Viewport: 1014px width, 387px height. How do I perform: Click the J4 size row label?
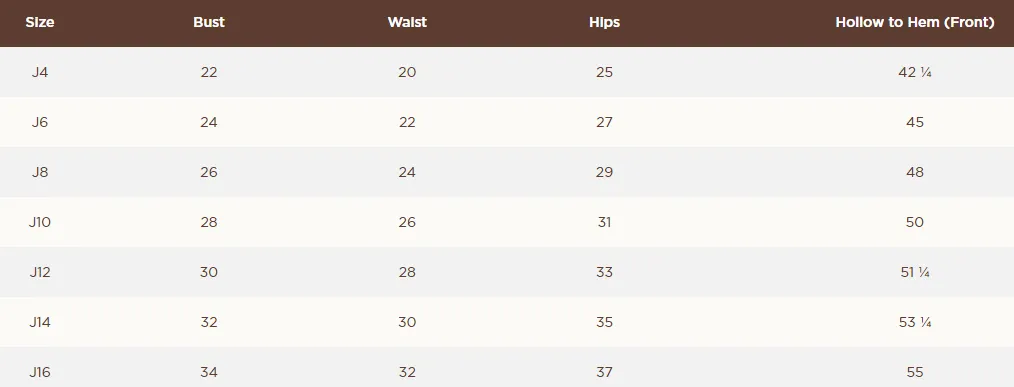[x=39, y=72]
